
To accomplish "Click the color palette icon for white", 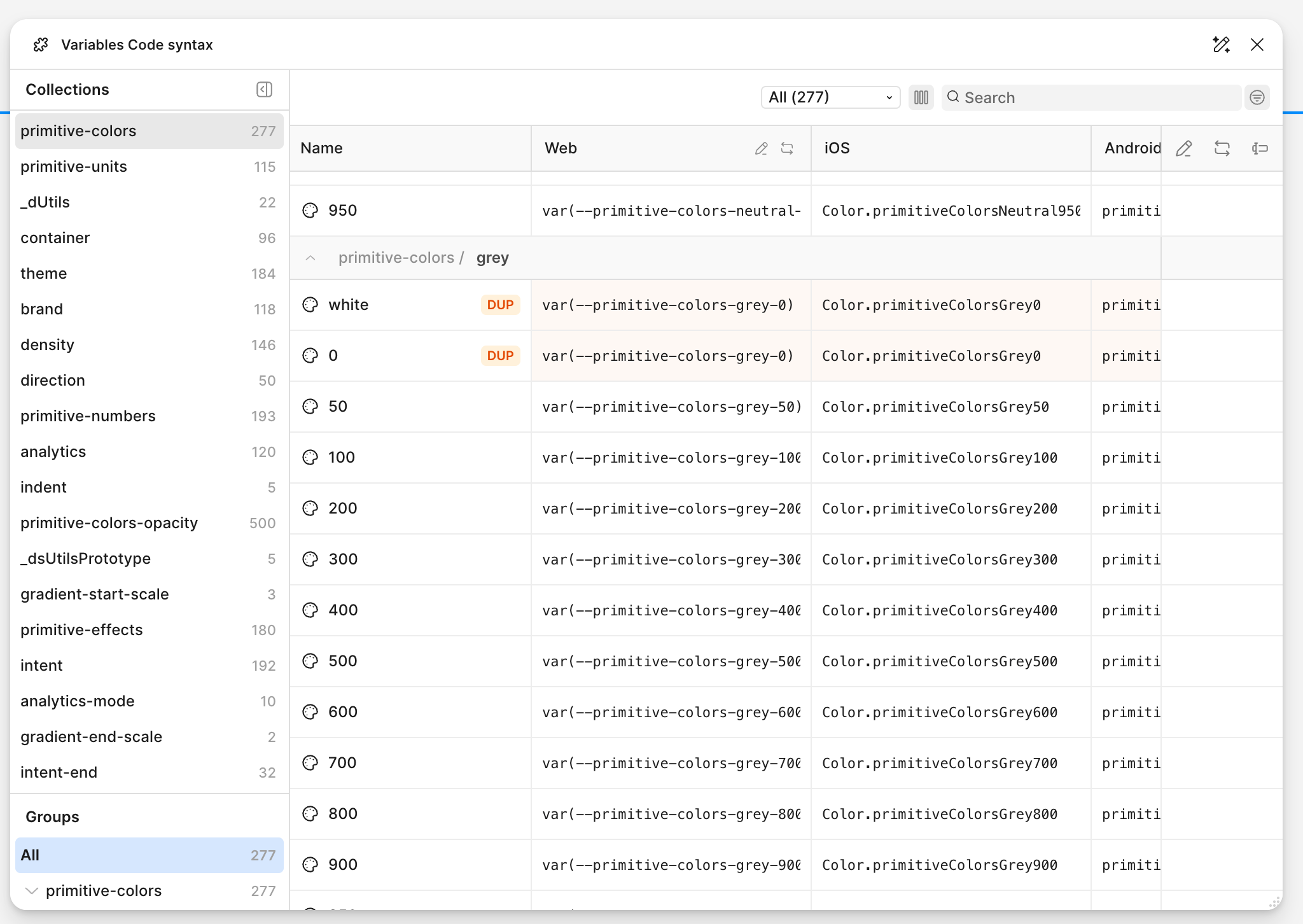I will pyautogui.click(x=310, y=305).
